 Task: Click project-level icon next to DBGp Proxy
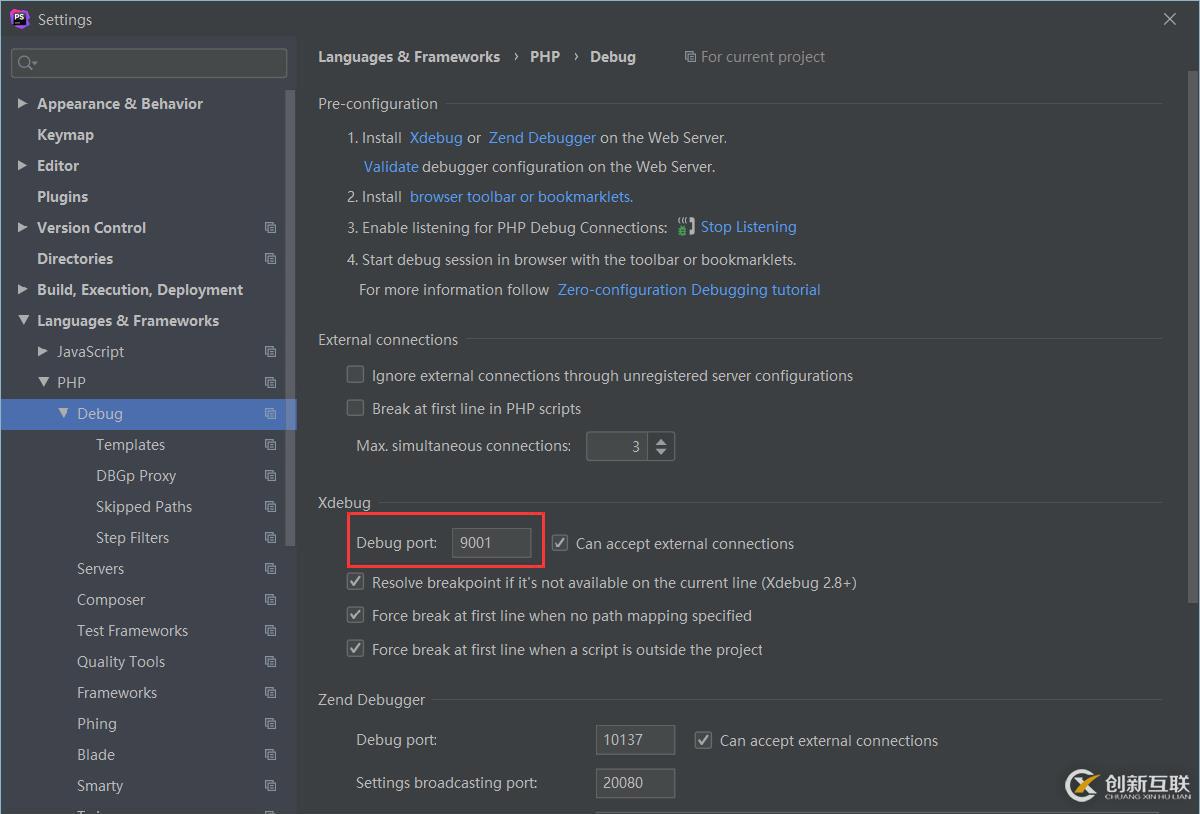(270, 476)
